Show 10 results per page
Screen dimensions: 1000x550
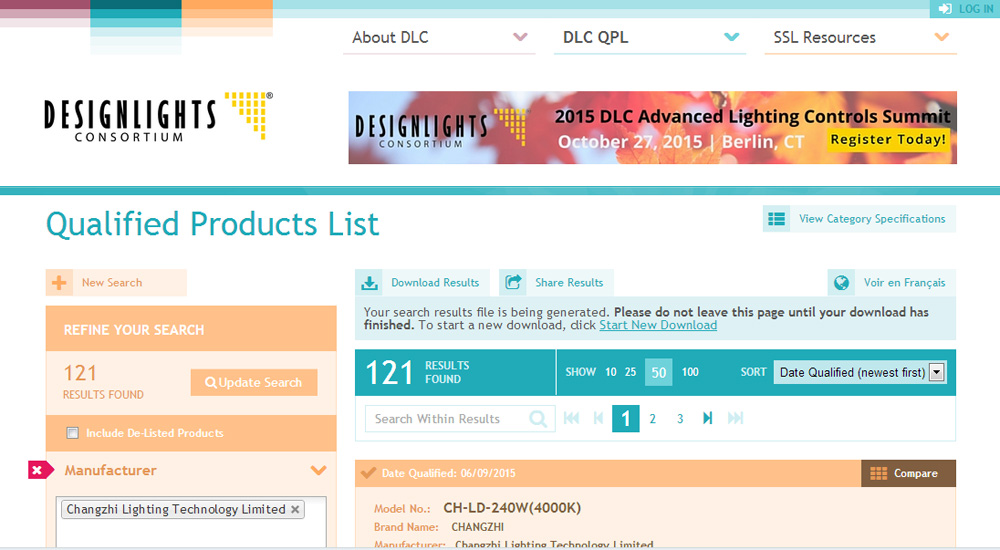point(611,372)
